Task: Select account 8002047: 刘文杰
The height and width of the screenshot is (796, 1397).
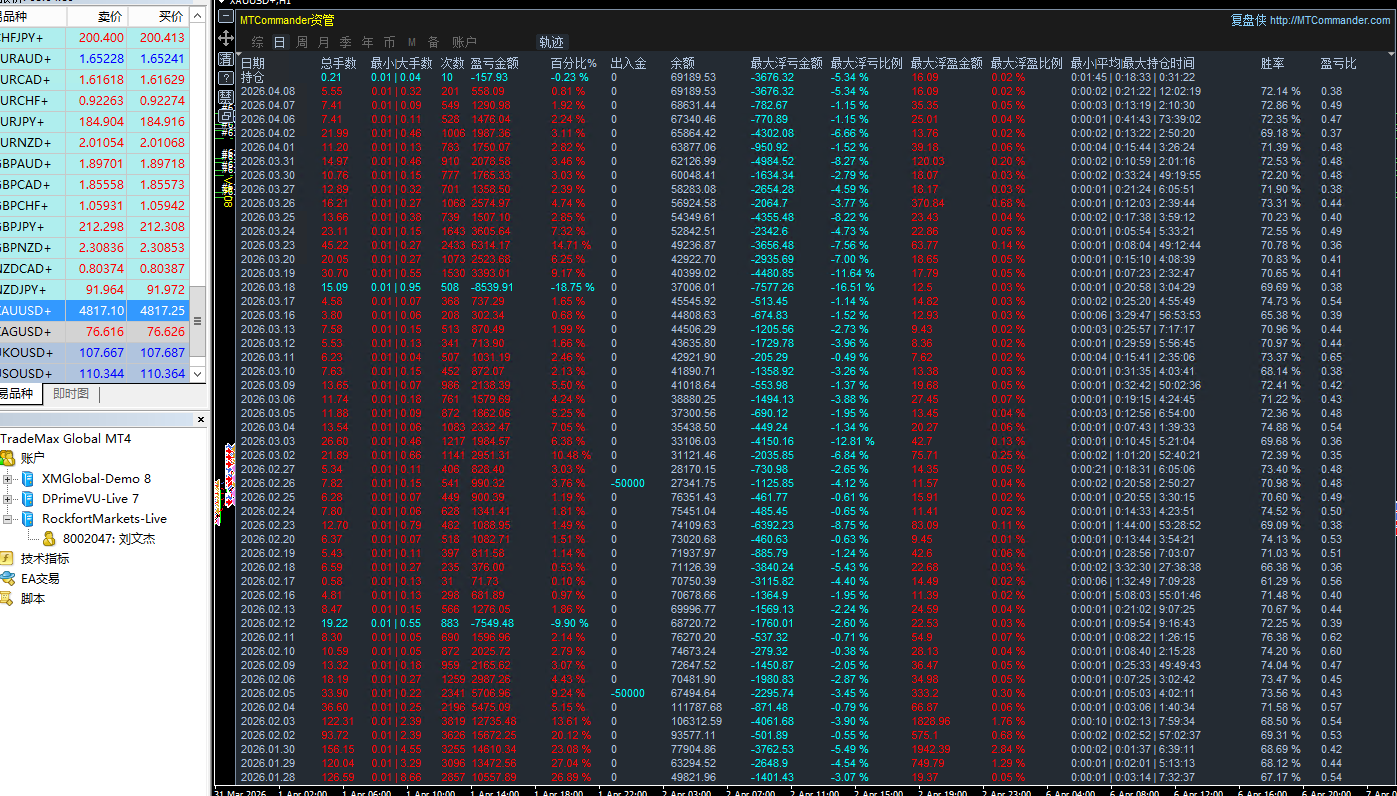Action: (108, 539)
